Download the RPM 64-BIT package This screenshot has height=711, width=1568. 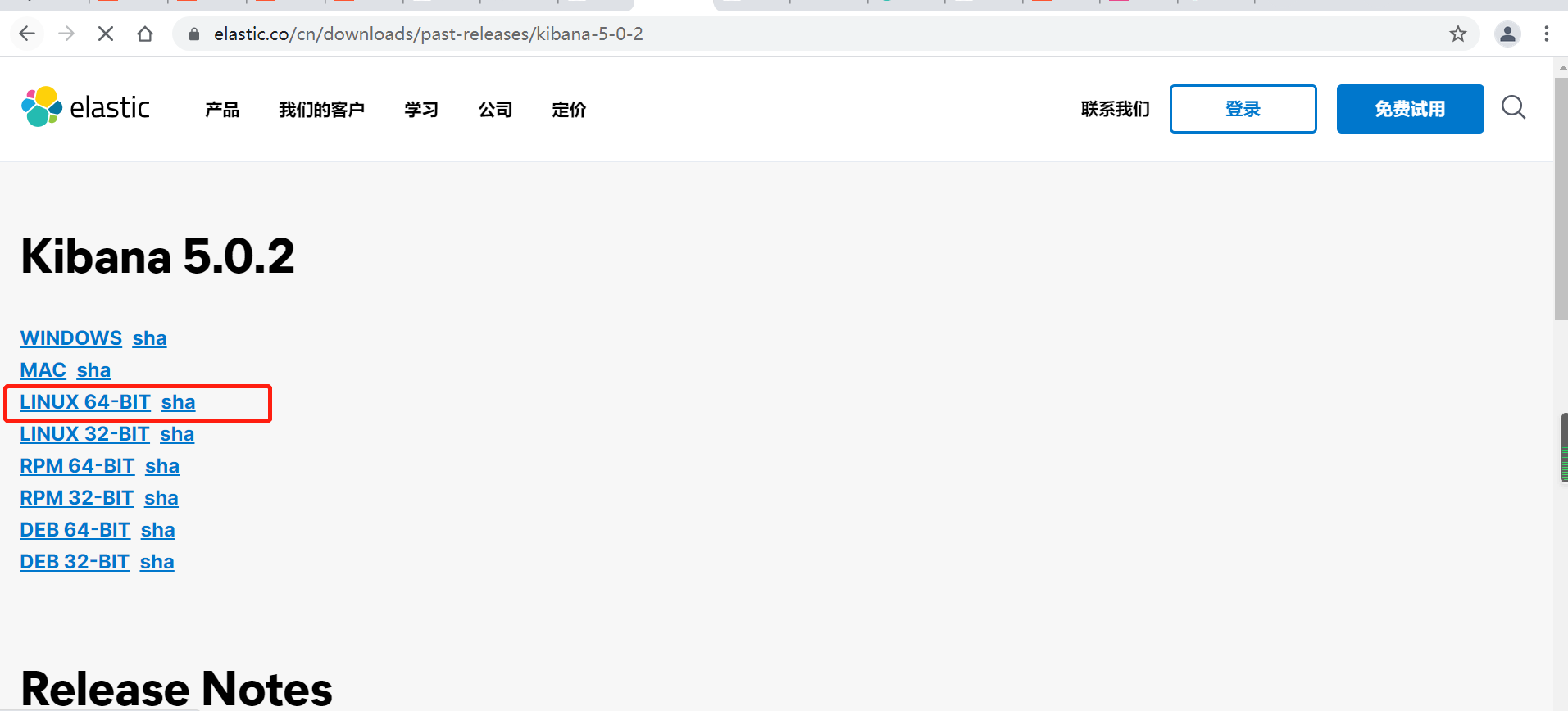click(77, 466)
